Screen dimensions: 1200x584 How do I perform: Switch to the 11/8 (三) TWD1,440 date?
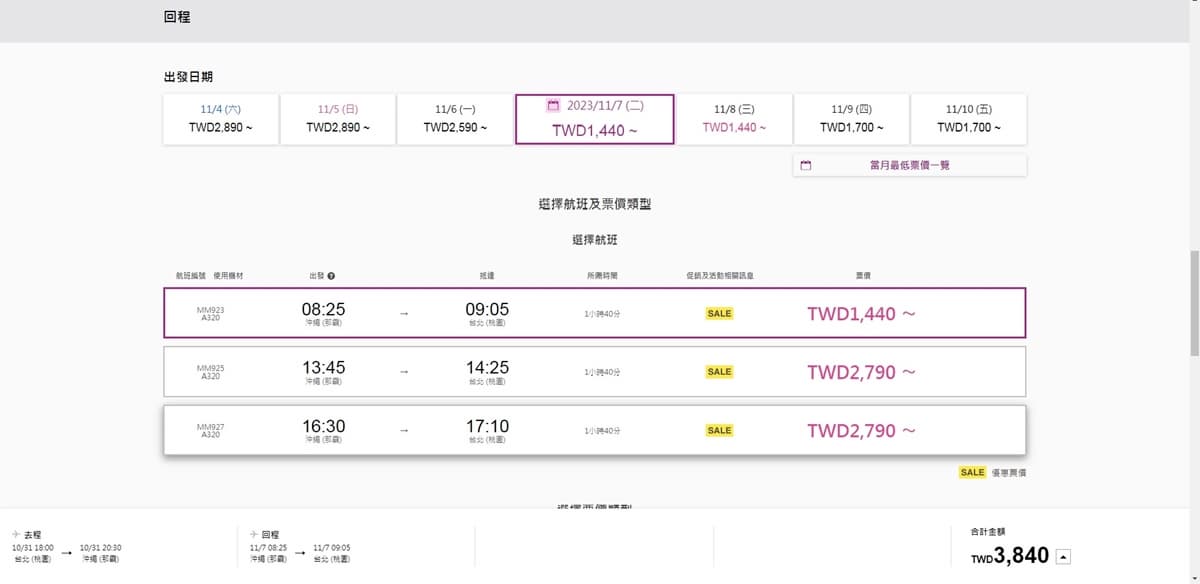734,119
